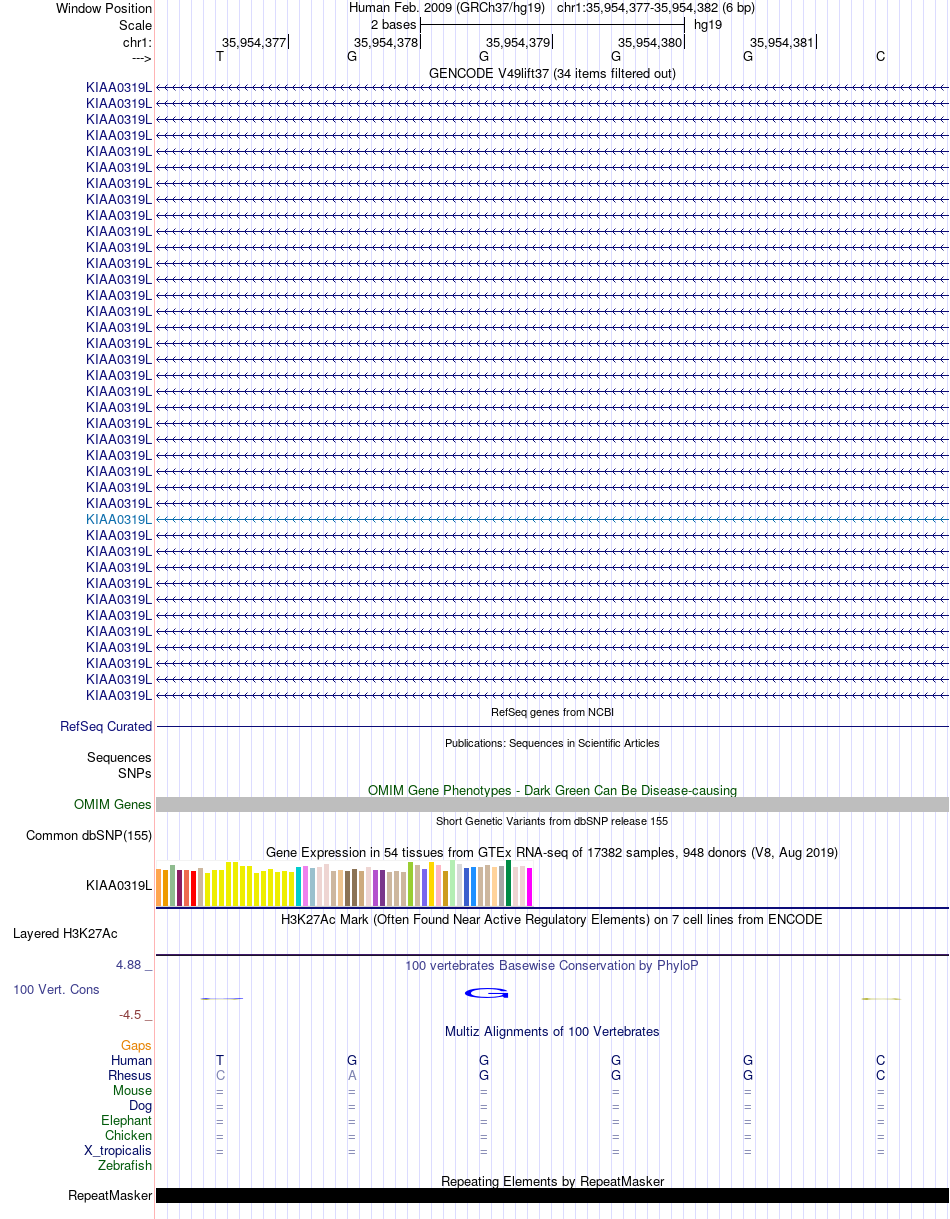The image size is (950, 1219).
Task: Click base C in the chr1 sequence ruler
Action: 880,57
